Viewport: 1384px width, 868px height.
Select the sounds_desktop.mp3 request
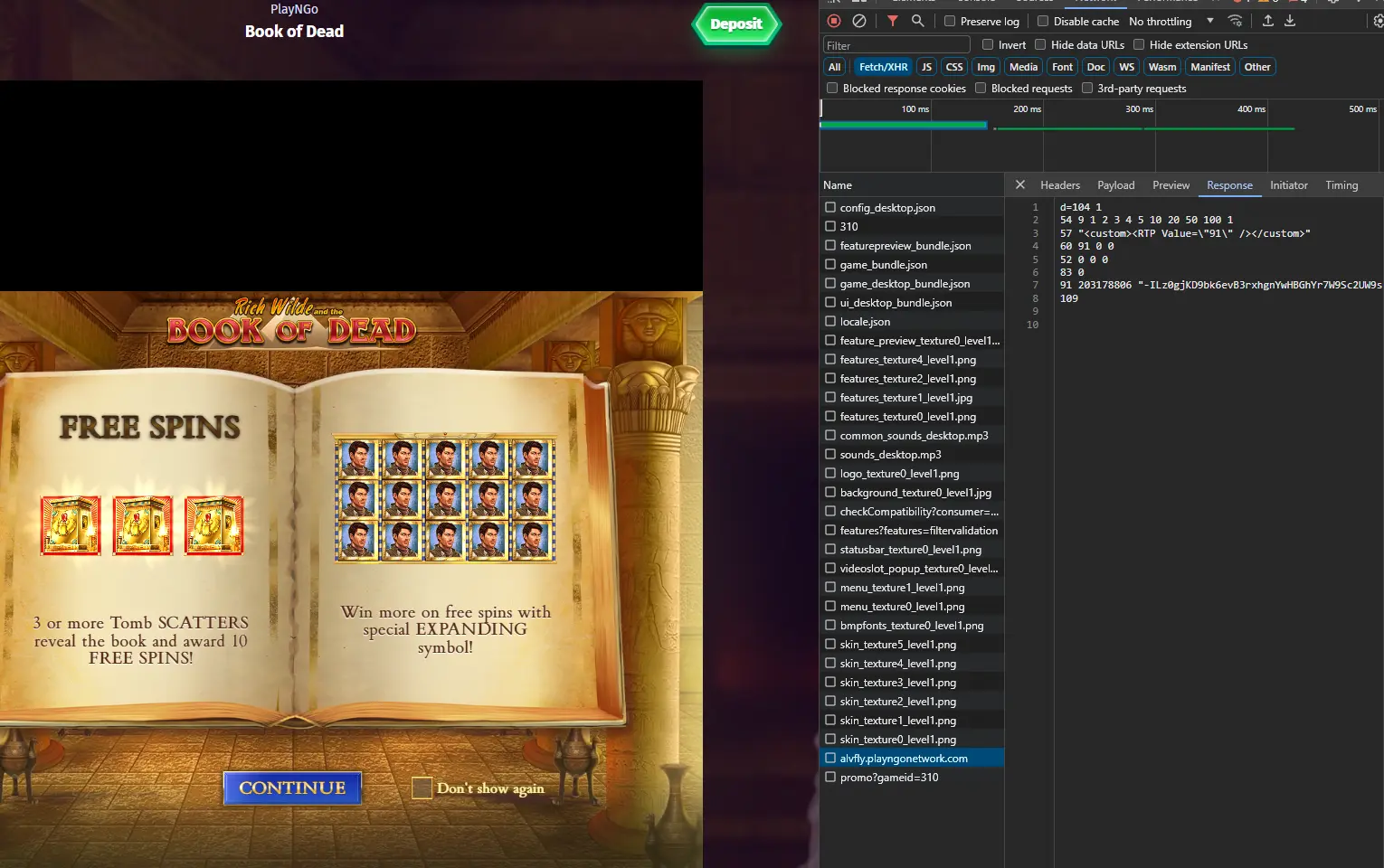912,454
